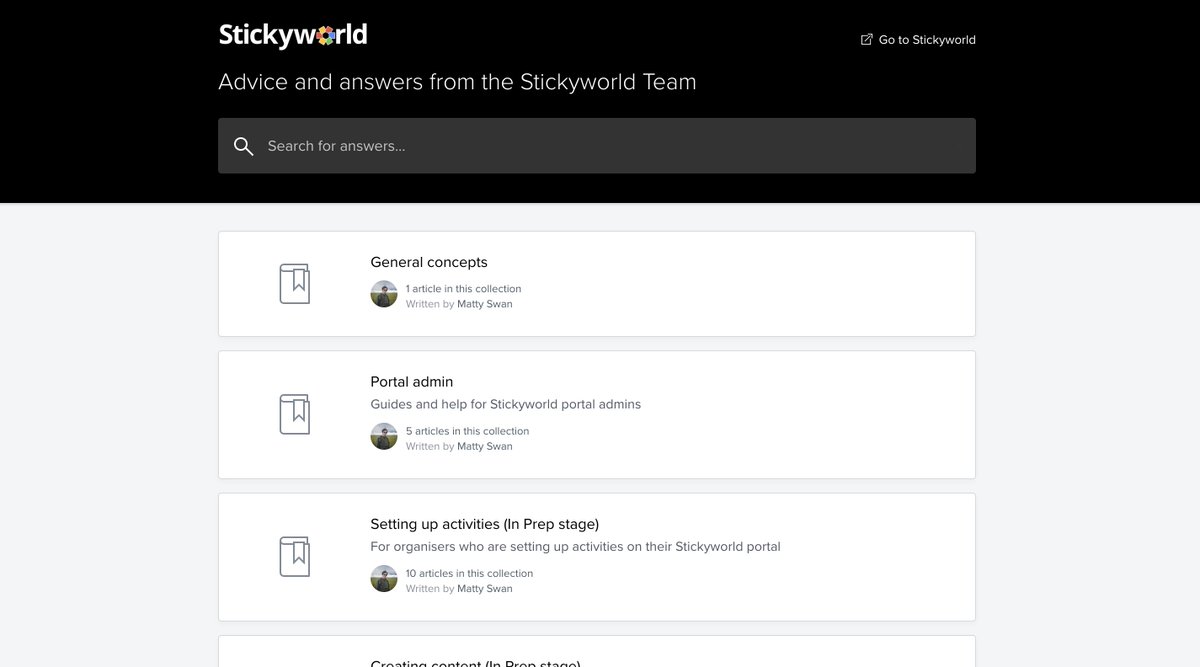Click 'Written by Matty Swan' in Setting up activities card
This screenshot has height=667, width=1200.
pos(459,589)
